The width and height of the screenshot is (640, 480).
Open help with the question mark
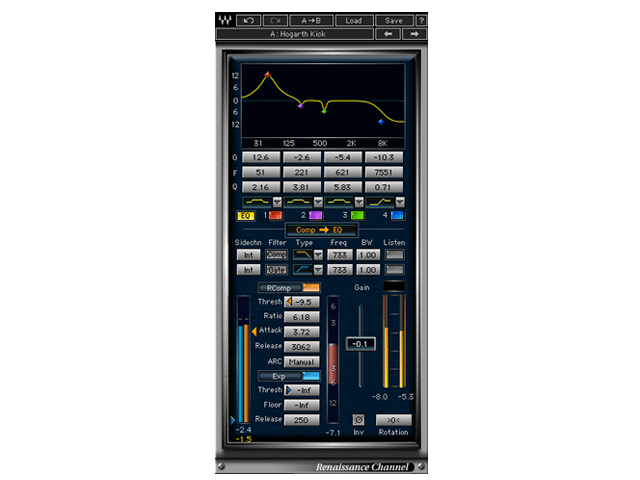pyautogui.click(x=421, y=20)
